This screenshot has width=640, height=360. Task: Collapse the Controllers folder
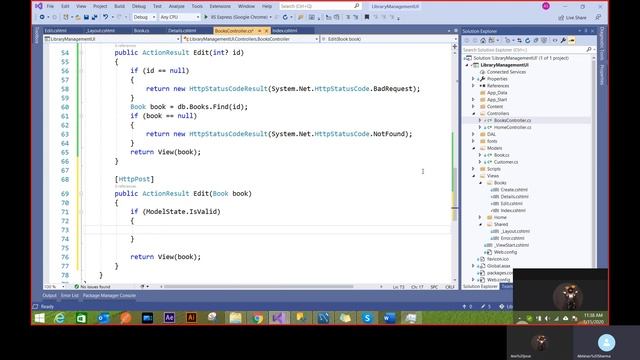point(473,113)
